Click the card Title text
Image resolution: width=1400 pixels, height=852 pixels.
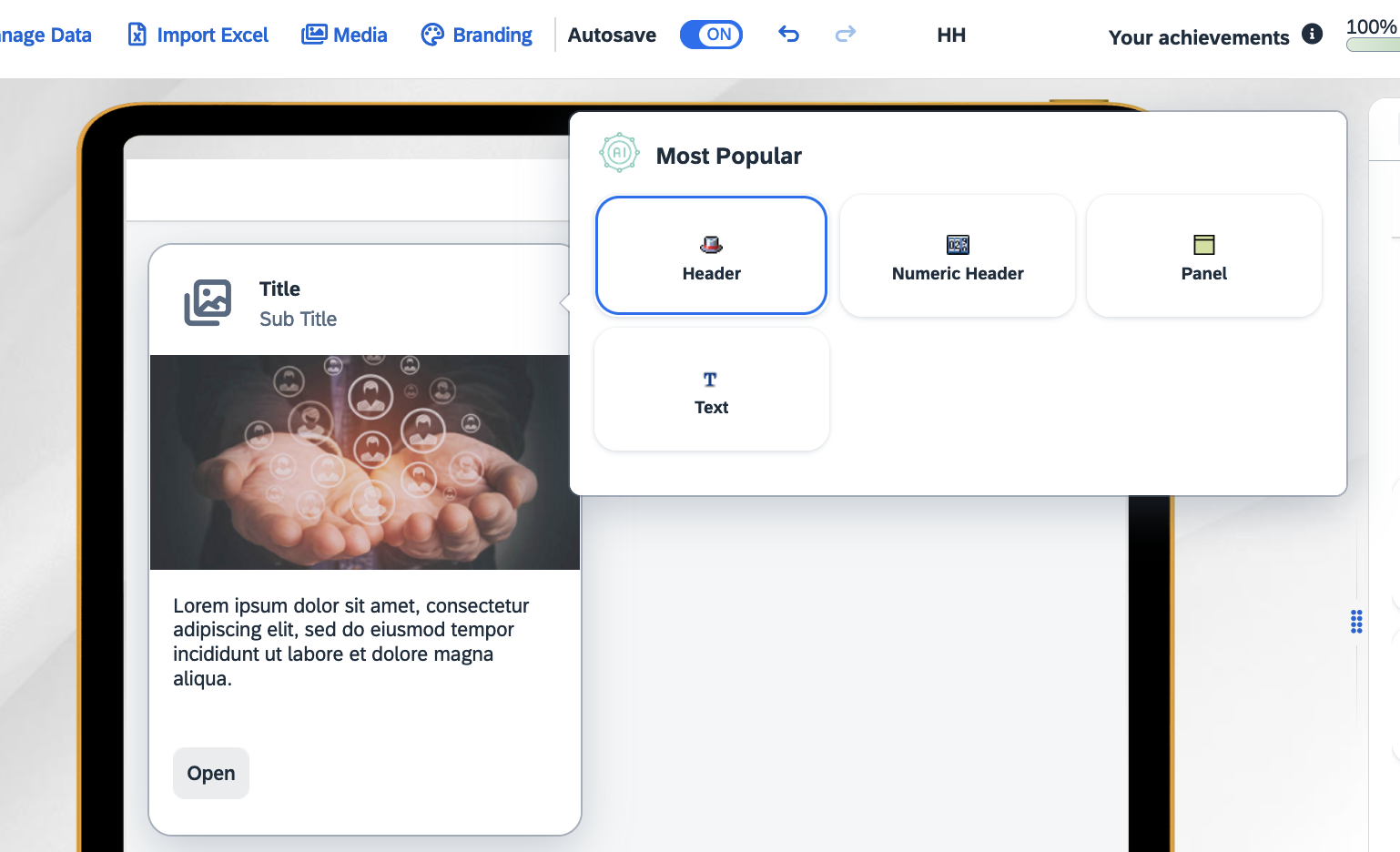(x=279, y=289)
